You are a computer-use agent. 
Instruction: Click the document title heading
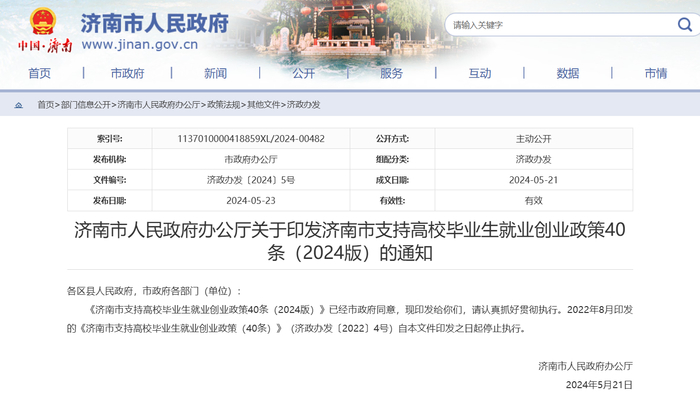350,242
